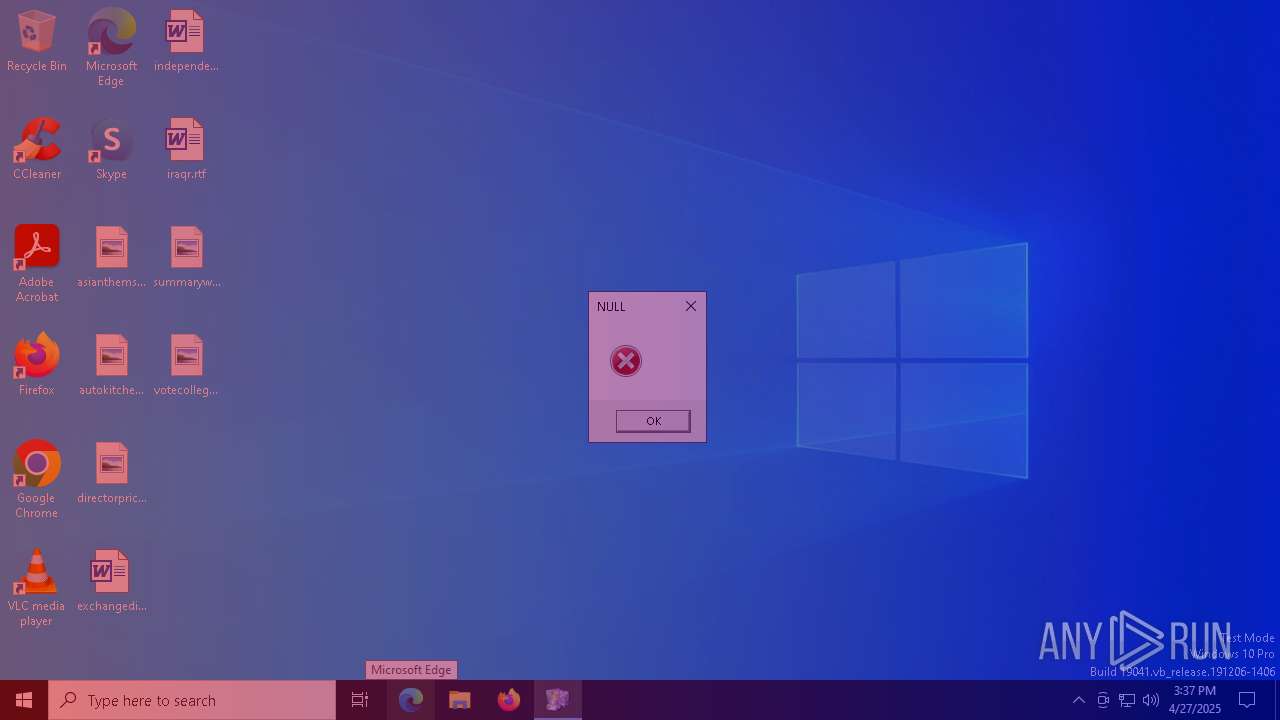Open the Recycle Bin desktop icon
The width and height of the screenshot is (1280, 720).
[x=36, y=40]
